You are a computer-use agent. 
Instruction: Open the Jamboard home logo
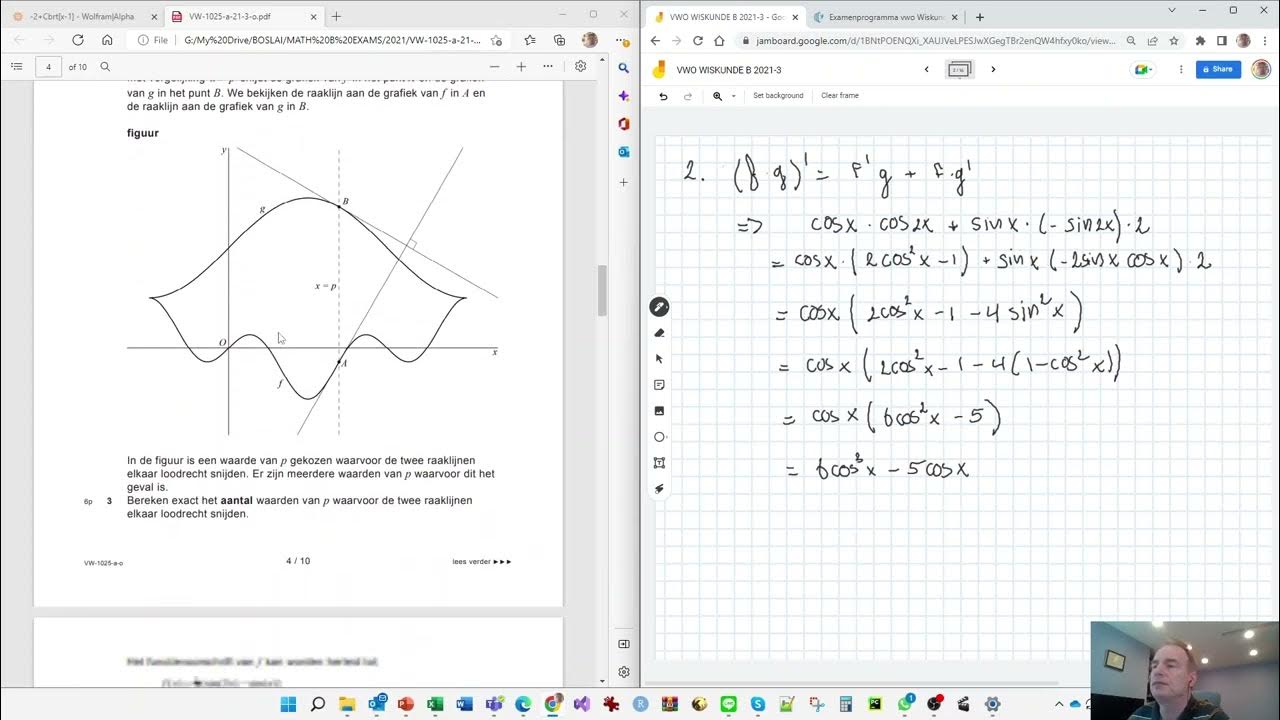tap(659, 70)
